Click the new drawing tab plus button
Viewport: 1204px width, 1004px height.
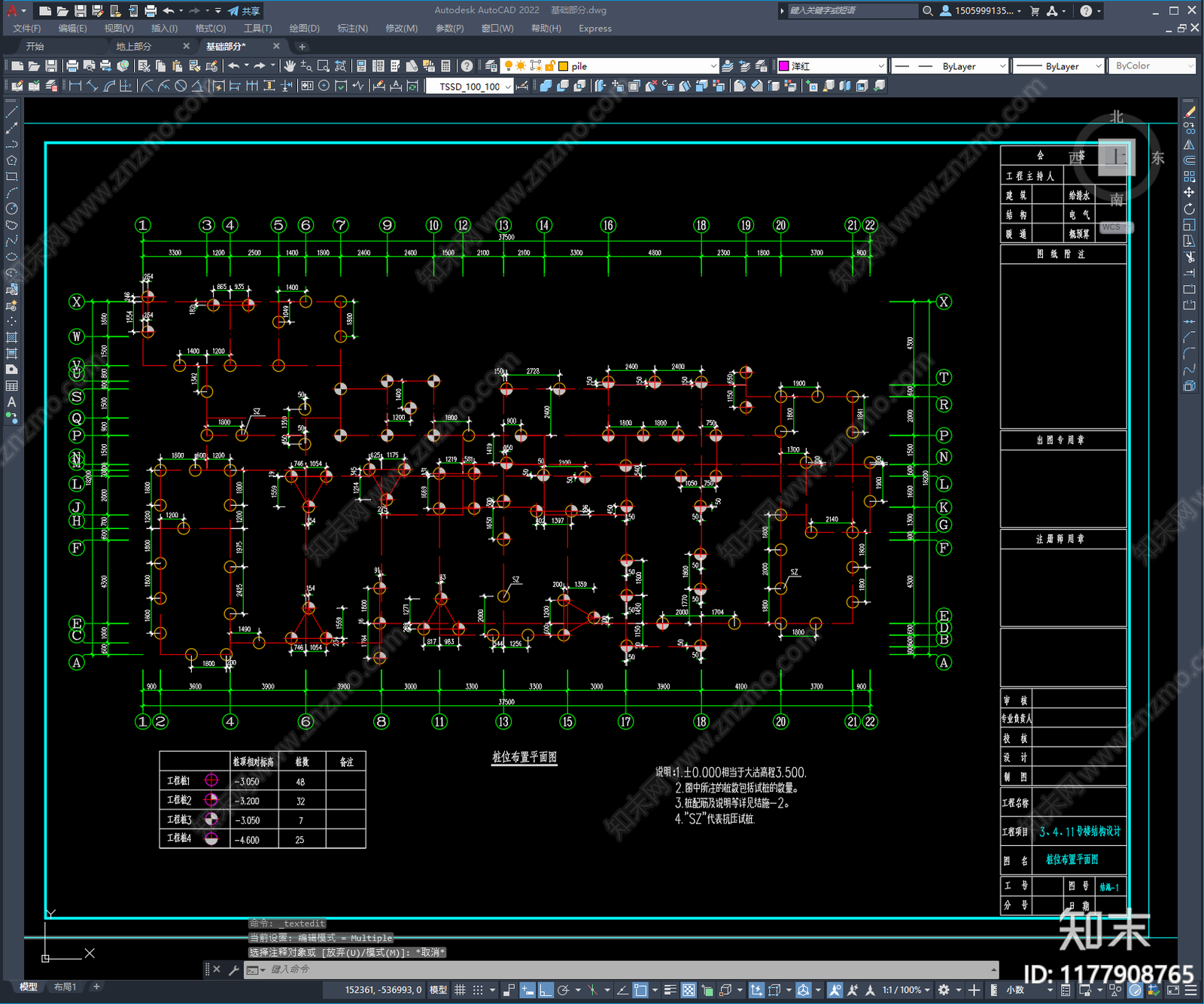[x=302, y=47]
